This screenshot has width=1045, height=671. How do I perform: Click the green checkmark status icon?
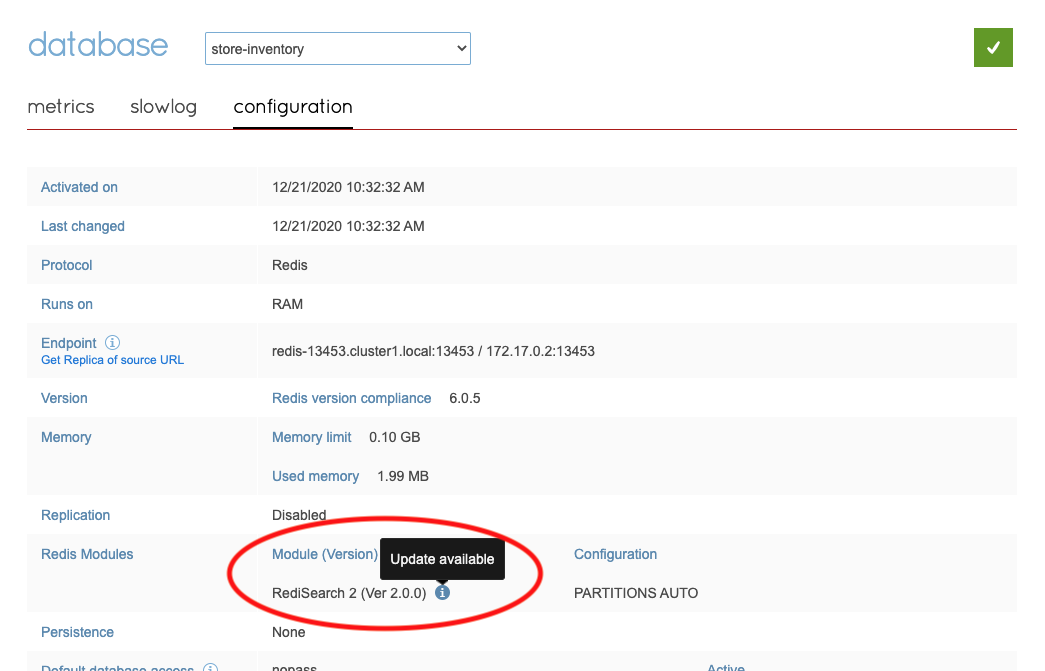click(x=993, y=48)
